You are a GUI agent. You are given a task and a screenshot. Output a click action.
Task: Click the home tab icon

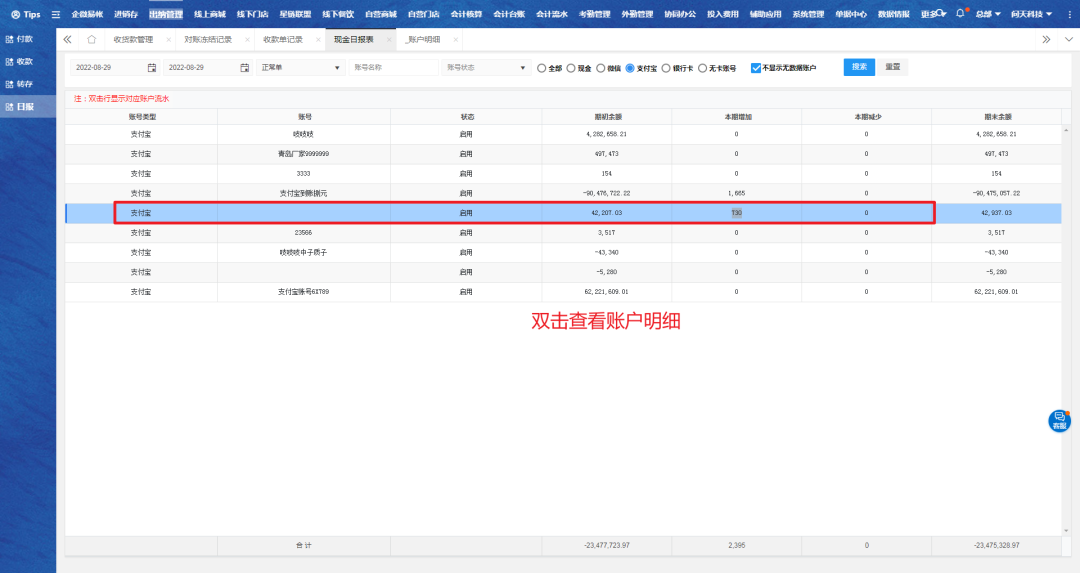click(x=92, y=39)
